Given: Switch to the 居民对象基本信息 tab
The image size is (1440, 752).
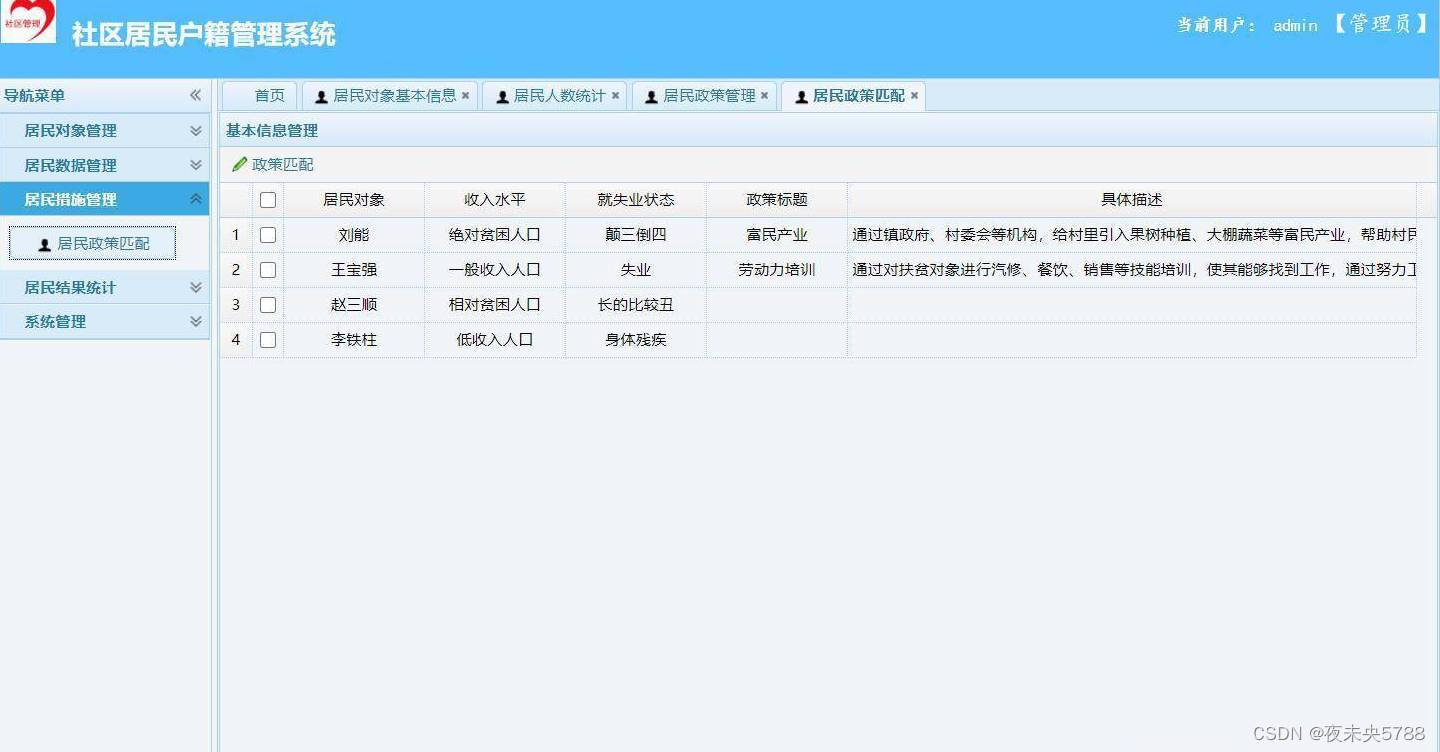Looking at the screenshot, I should click(x=390, y=96).
